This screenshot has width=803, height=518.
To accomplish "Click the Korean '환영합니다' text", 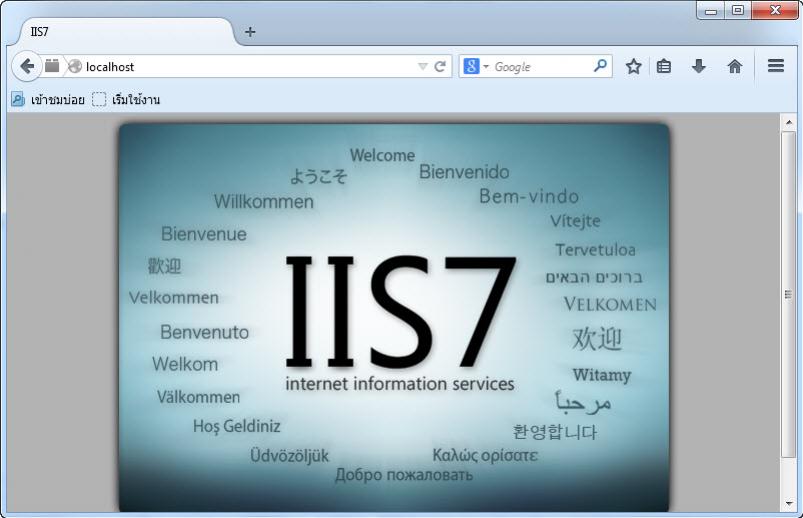I will (555, 432).
